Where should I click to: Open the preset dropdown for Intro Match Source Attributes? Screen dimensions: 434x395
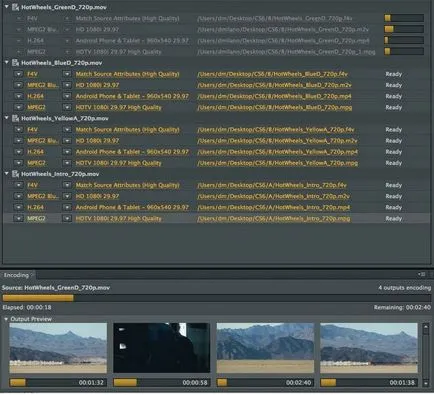point(67,185)
